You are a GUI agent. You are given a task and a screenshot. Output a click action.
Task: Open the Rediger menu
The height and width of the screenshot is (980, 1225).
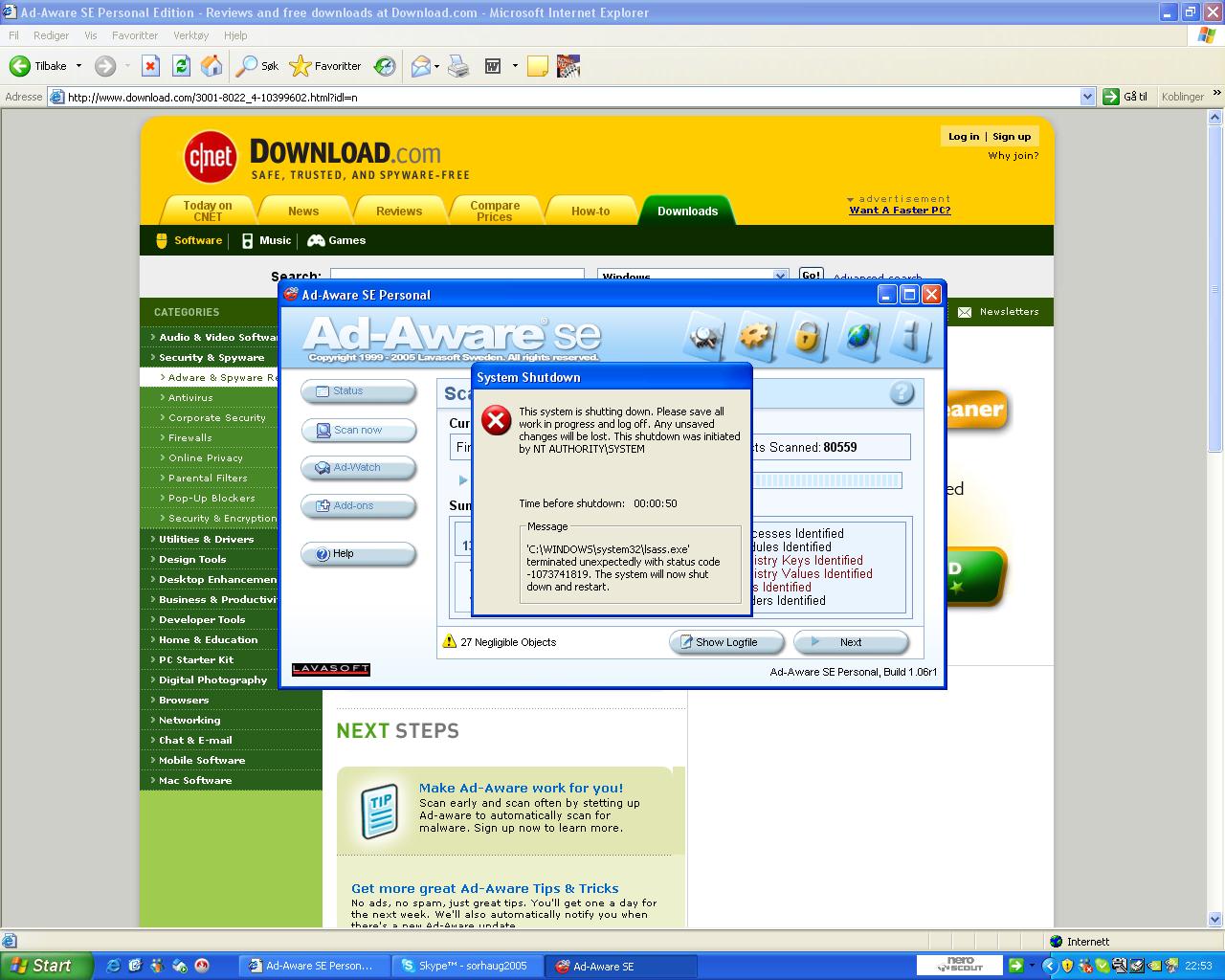click(x=51, y=35)
